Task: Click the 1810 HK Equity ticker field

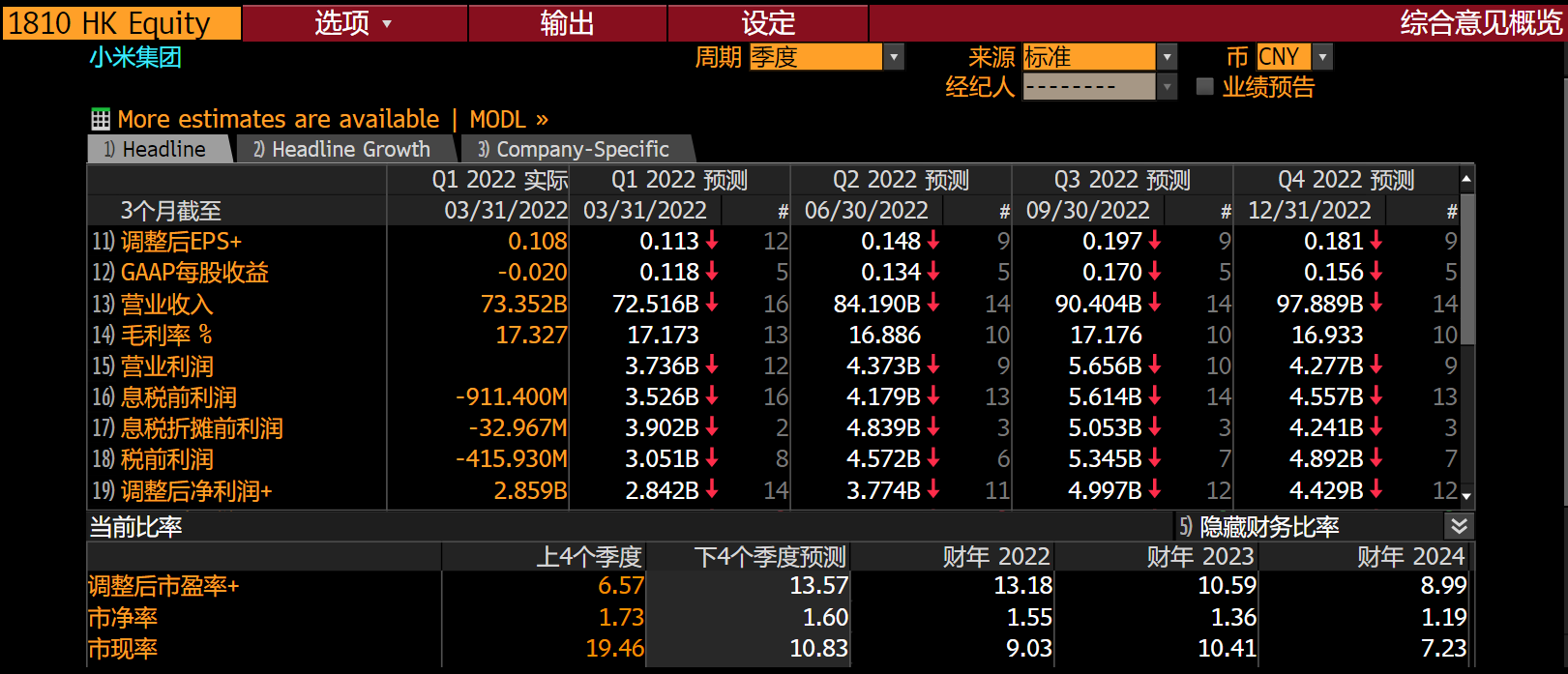Action: [x=121, y=23]
